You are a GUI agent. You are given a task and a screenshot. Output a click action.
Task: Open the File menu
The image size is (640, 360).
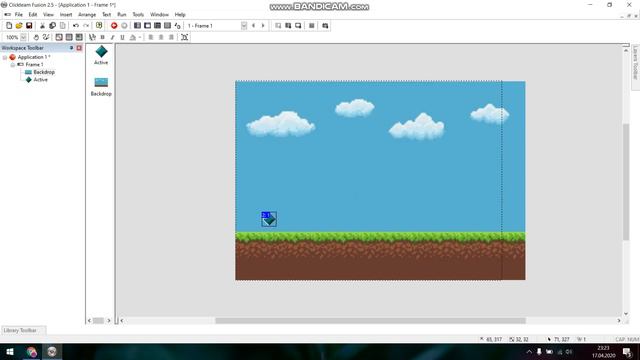pyautogui.click(x=18, y=14)
